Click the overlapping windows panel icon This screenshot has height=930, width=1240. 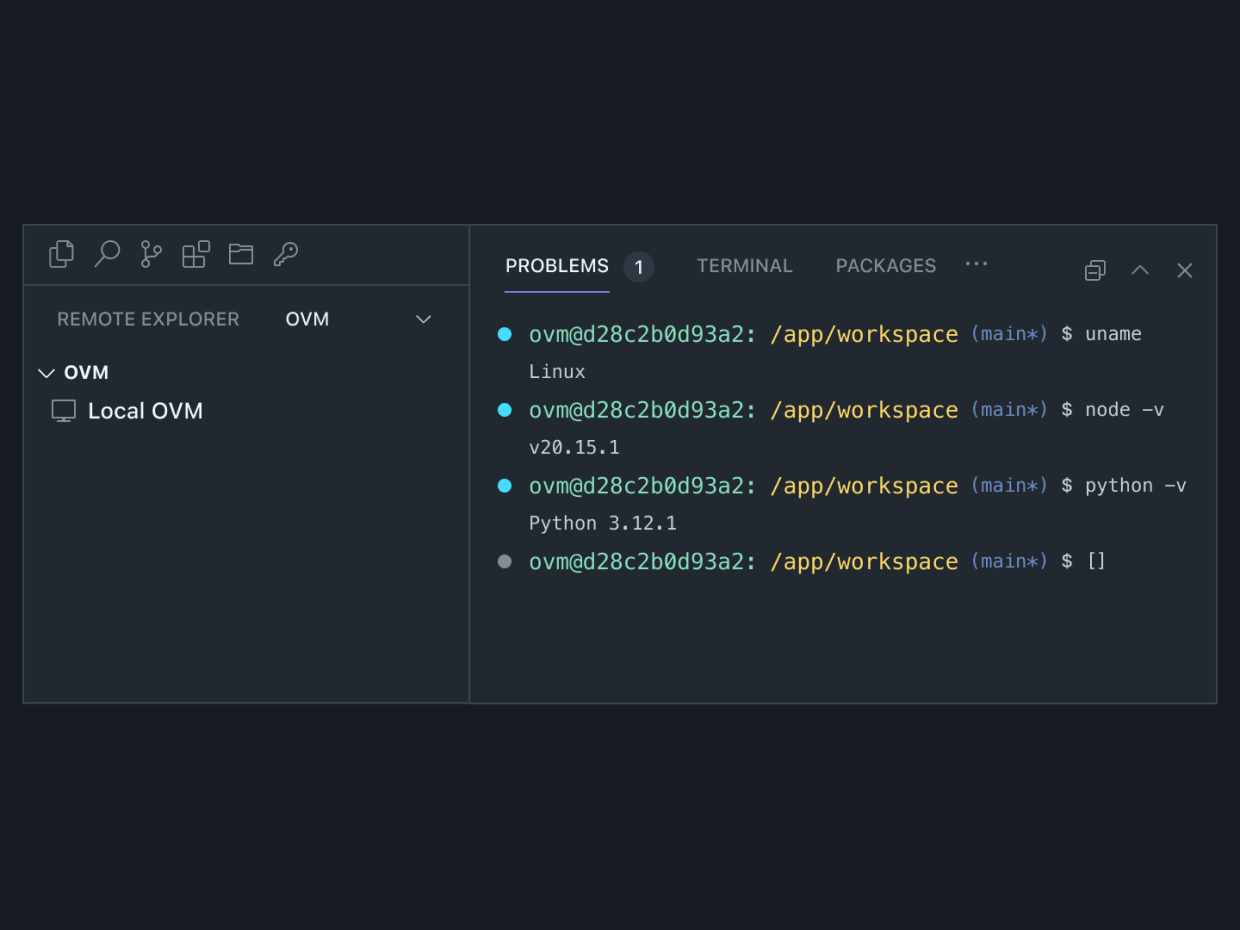(1095, 270)
